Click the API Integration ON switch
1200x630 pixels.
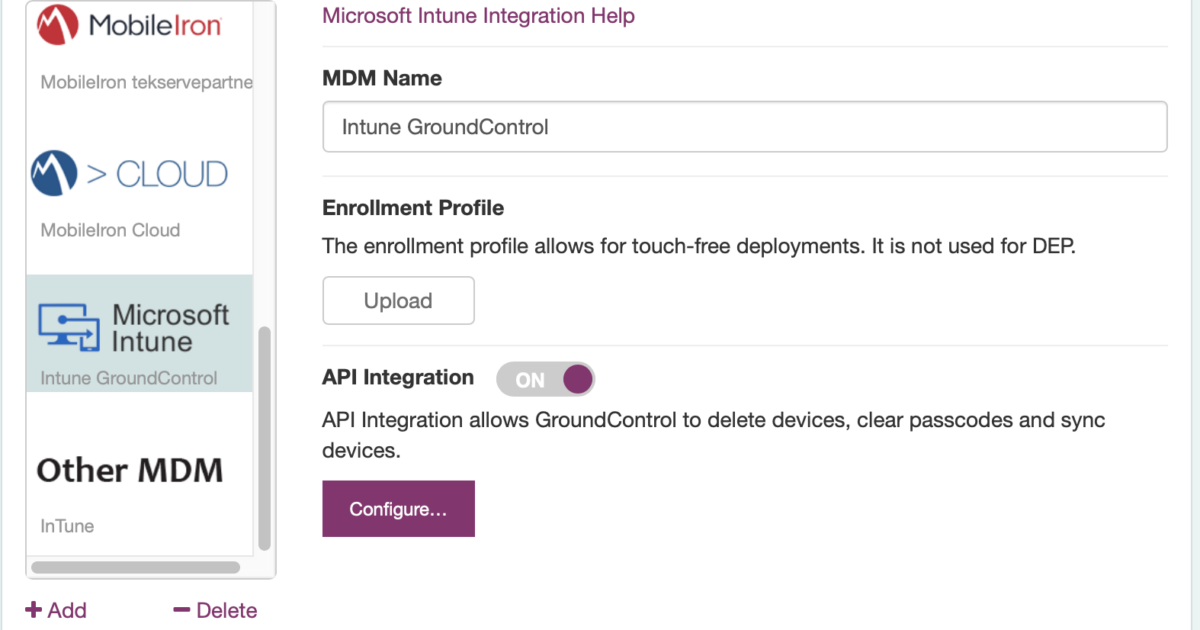tap(545, 378)
